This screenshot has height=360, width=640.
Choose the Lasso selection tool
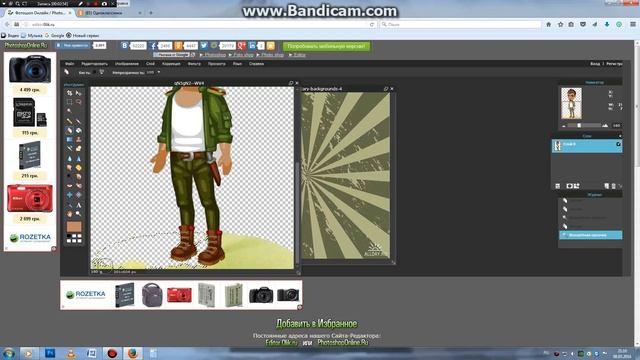[78, 102]
